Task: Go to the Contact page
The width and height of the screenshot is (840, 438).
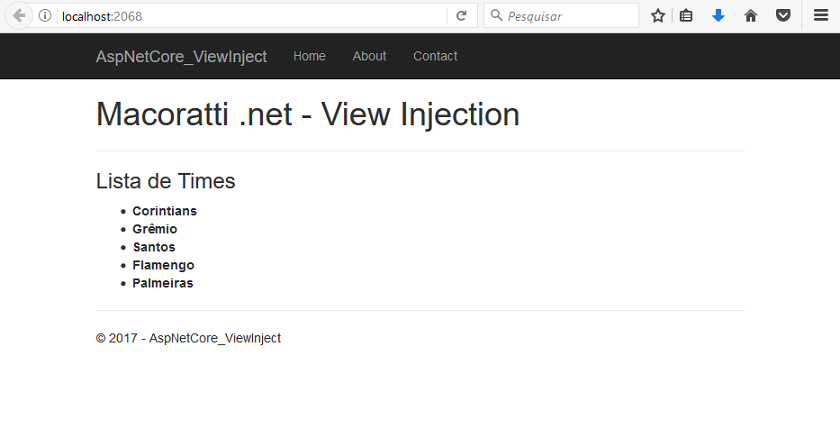Action: 435,56
